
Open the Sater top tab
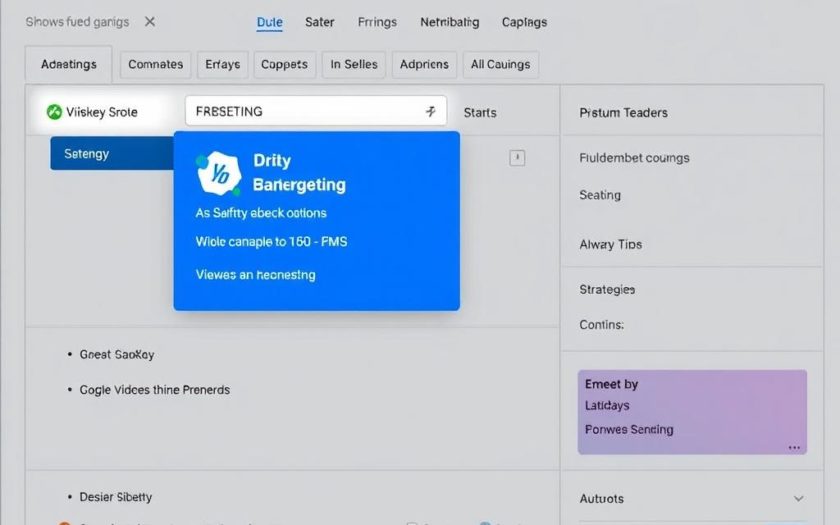point(319,22)
